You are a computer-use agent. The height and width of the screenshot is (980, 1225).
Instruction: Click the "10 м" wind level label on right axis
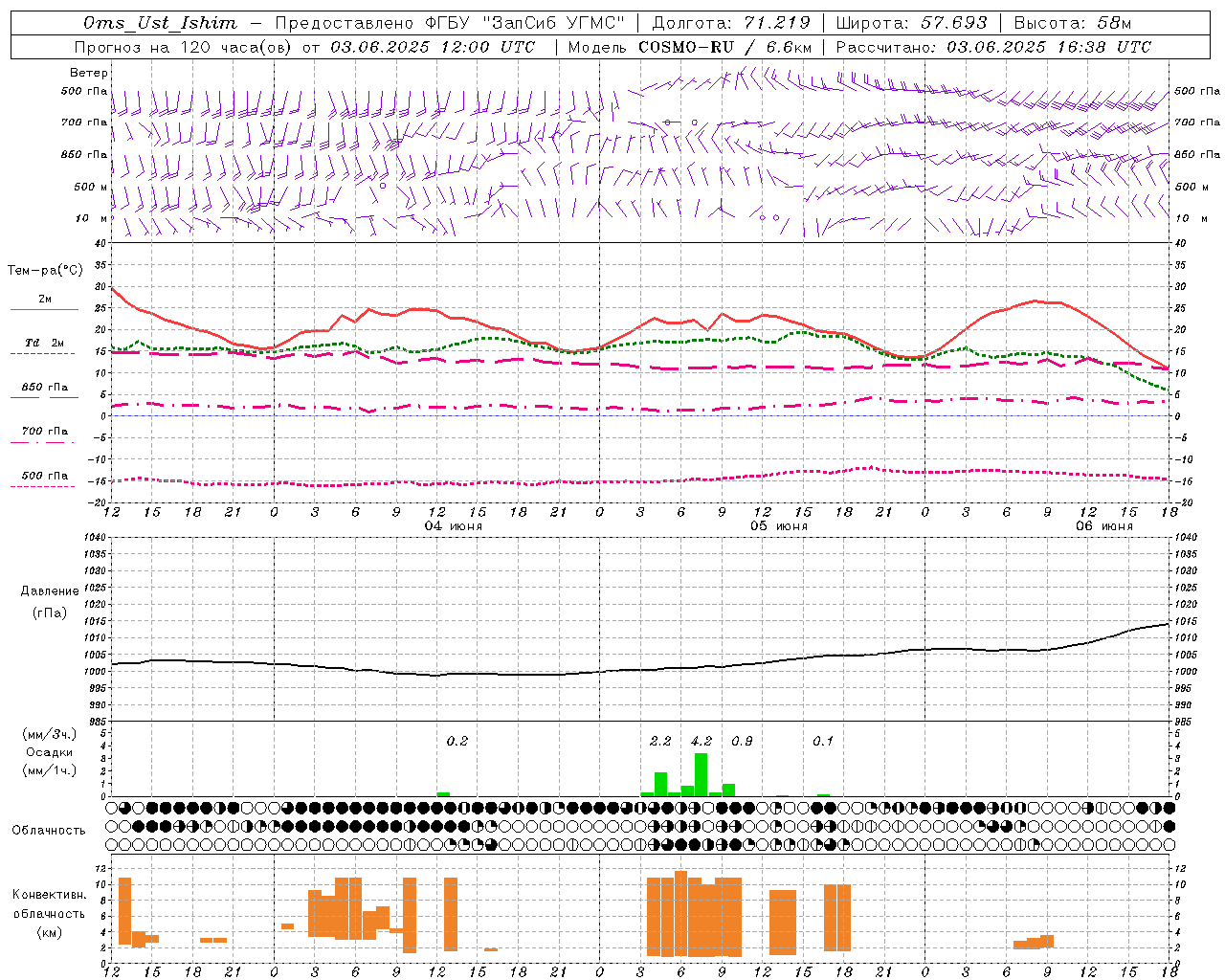[x=1190, y=218]
